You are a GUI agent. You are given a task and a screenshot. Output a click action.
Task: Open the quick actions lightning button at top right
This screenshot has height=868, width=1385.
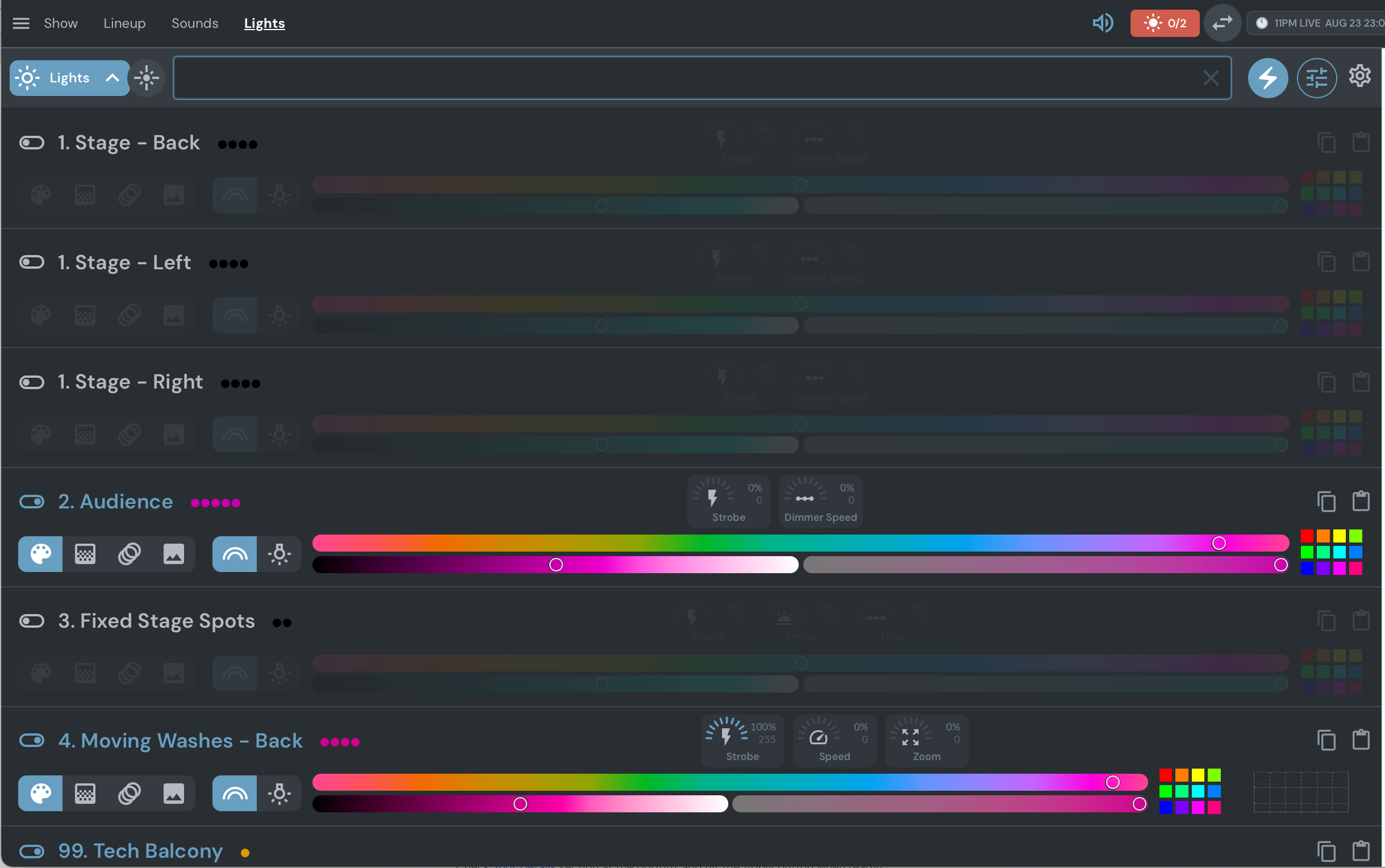[1267, 77]
